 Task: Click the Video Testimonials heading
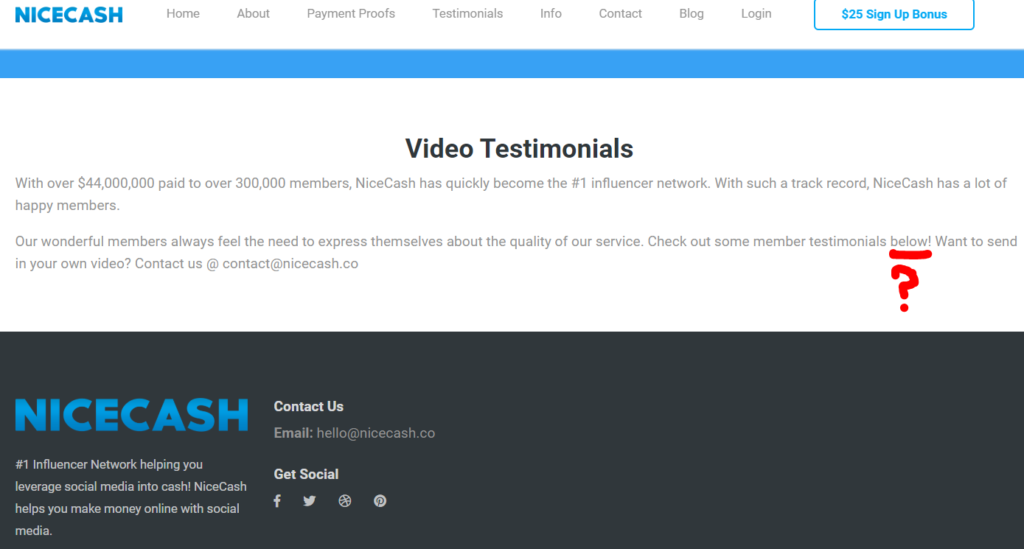519,149
